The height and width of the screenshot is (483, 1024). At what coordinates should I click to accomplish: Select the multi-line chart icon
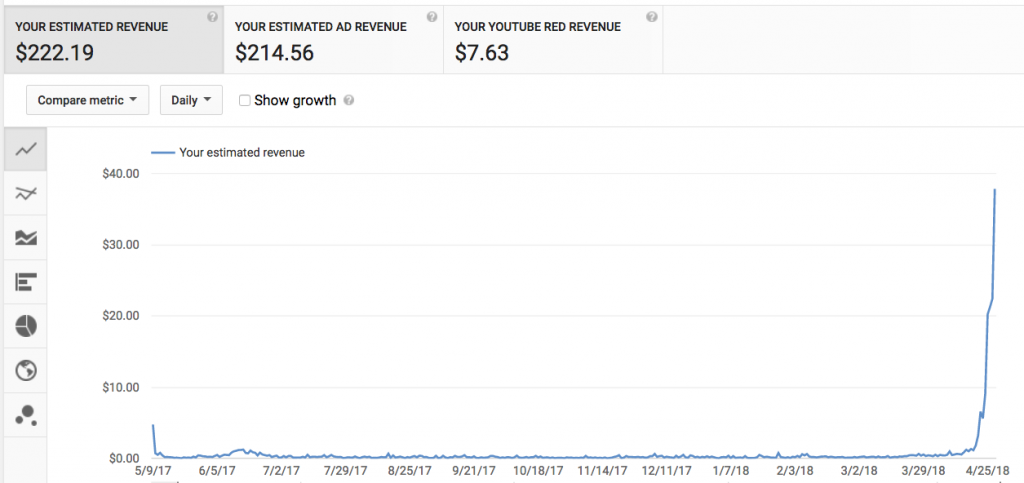pyautogui.click(x=26, y=194)
